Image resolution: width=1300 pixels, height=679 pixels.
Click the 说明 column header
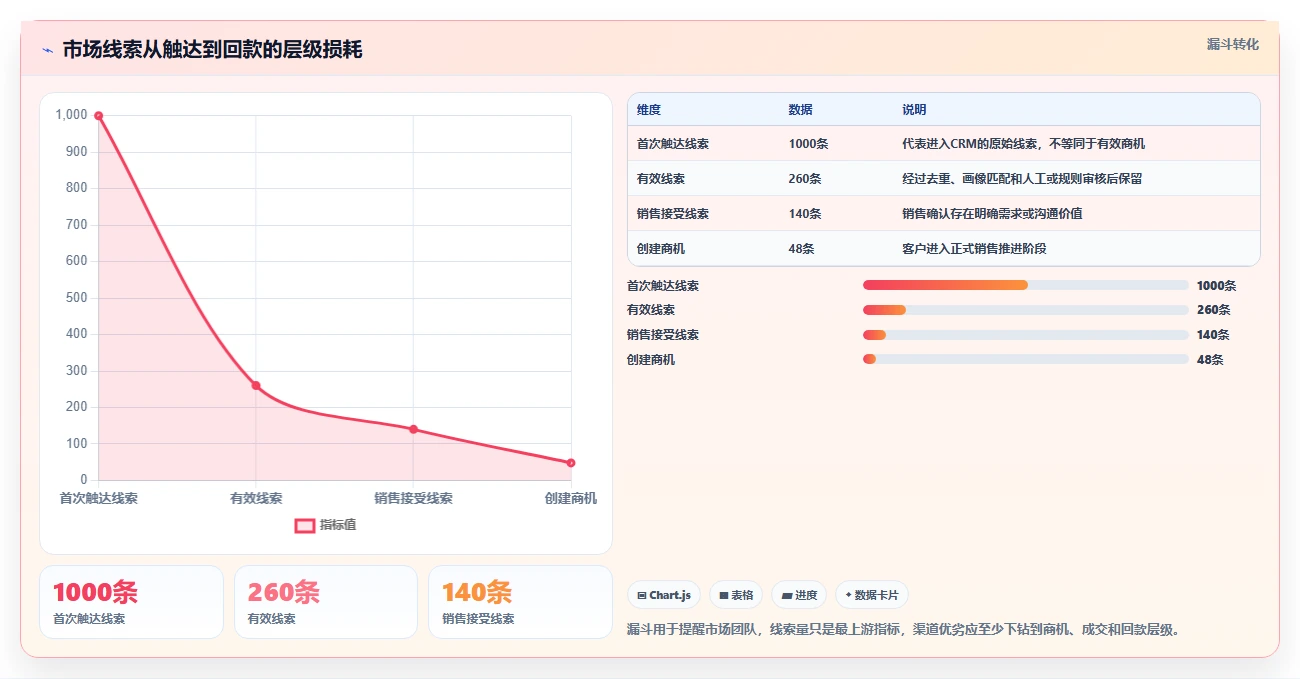(914, 110)
